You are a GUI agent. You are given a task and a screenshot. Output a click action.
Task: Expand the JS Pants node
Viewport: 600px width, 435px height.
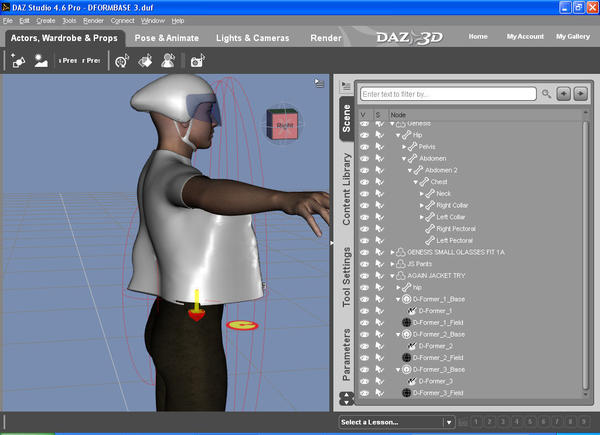click(x=392, y=264)
